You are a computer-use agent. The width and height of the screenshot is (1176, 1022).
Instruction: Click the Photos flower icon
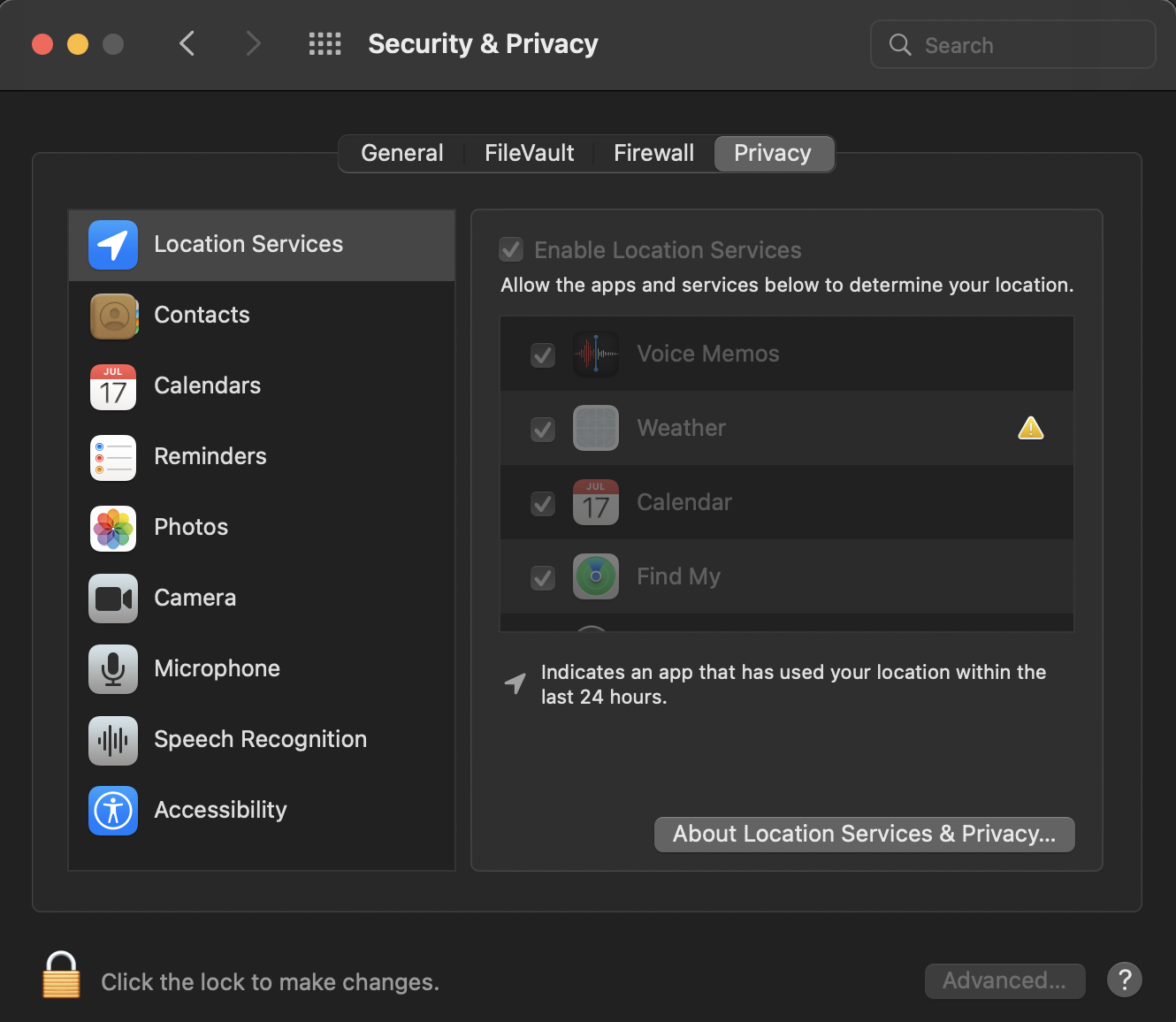[113, 528]
